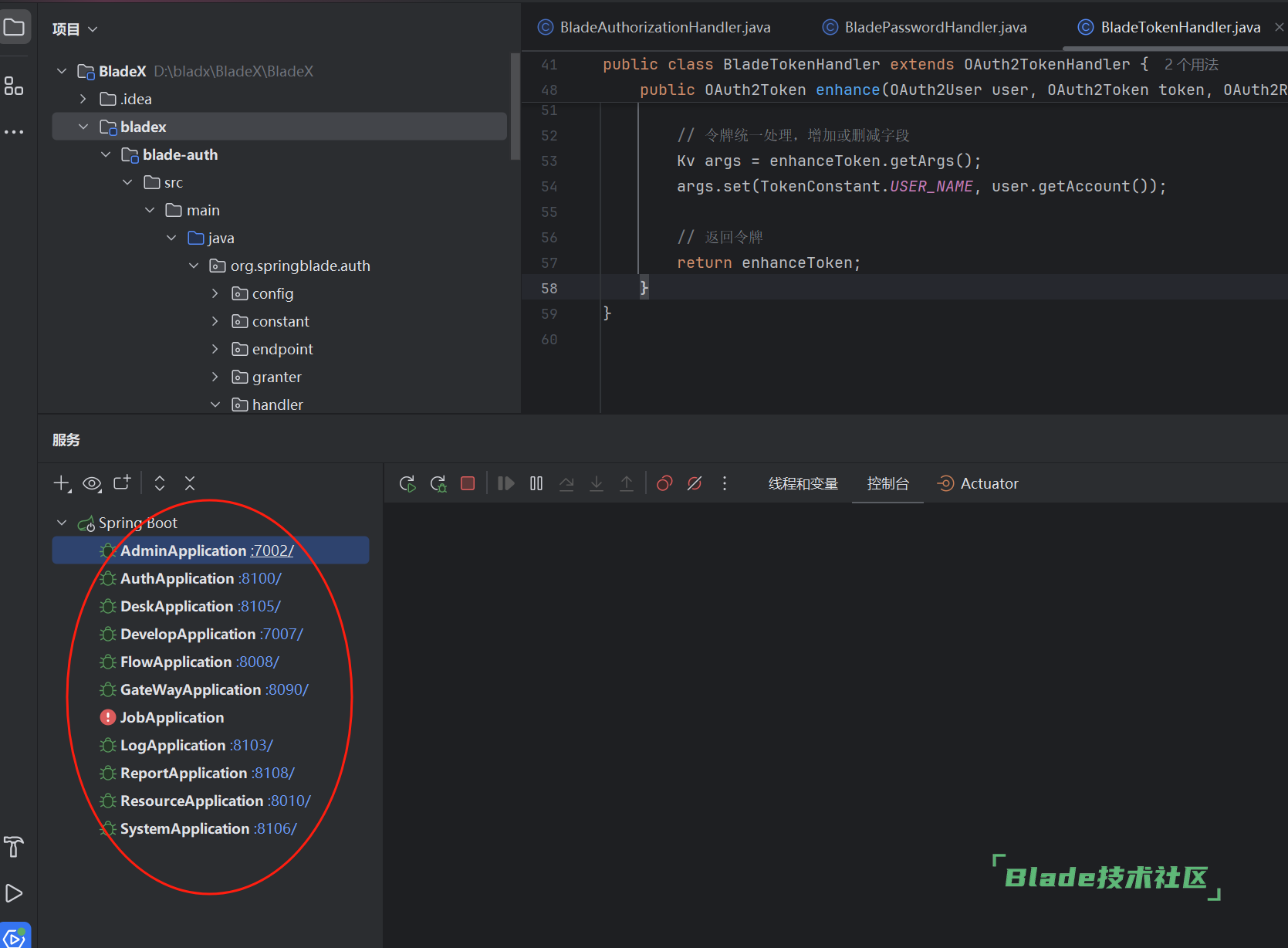
Task: Click the 2 个用法 usages hint
Action: (1192, 64)
